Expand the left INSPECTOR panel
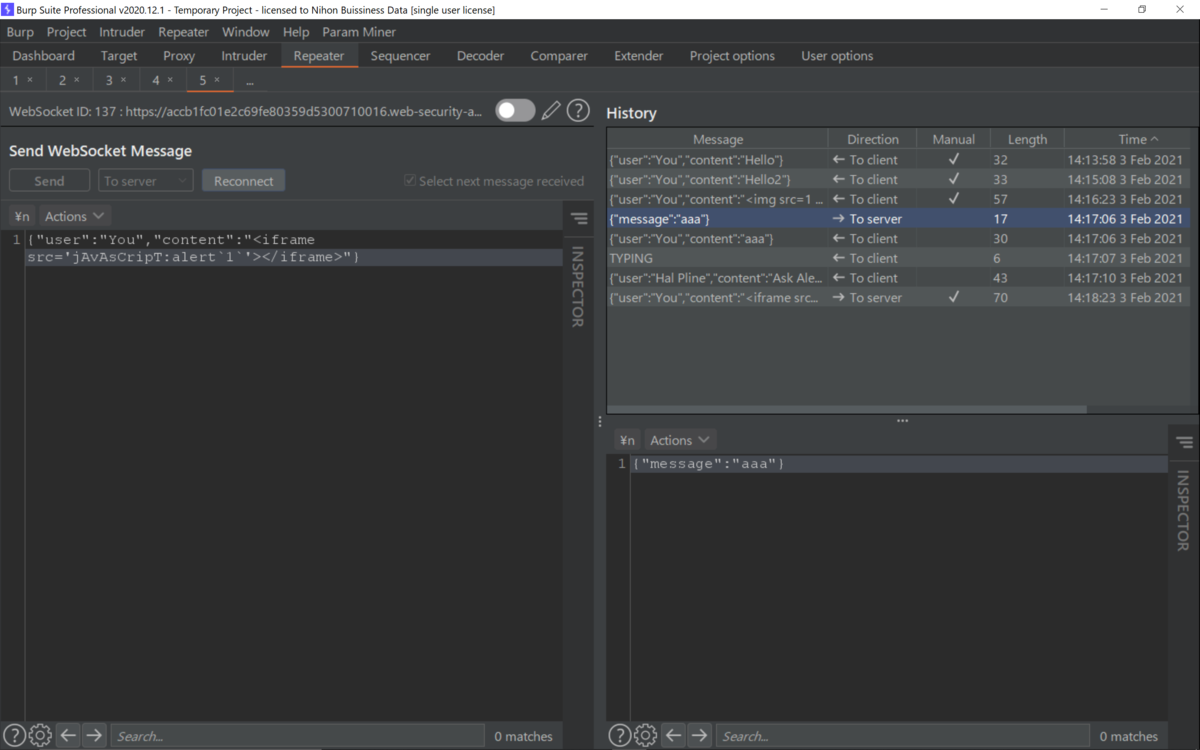The height and width of the screenshot is (750, 1200). coord(578,286)
